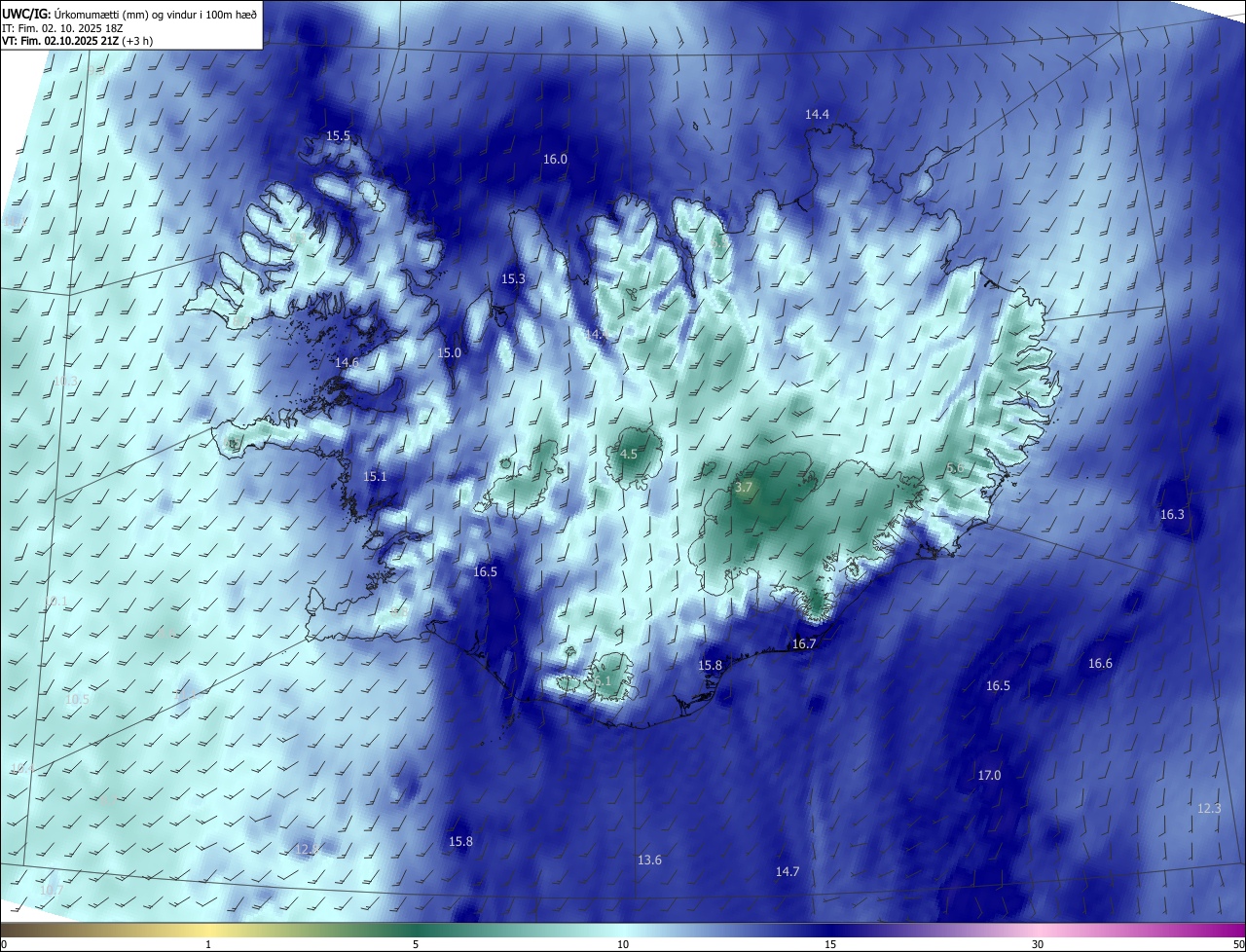Click the 15.0 value label

449,353
